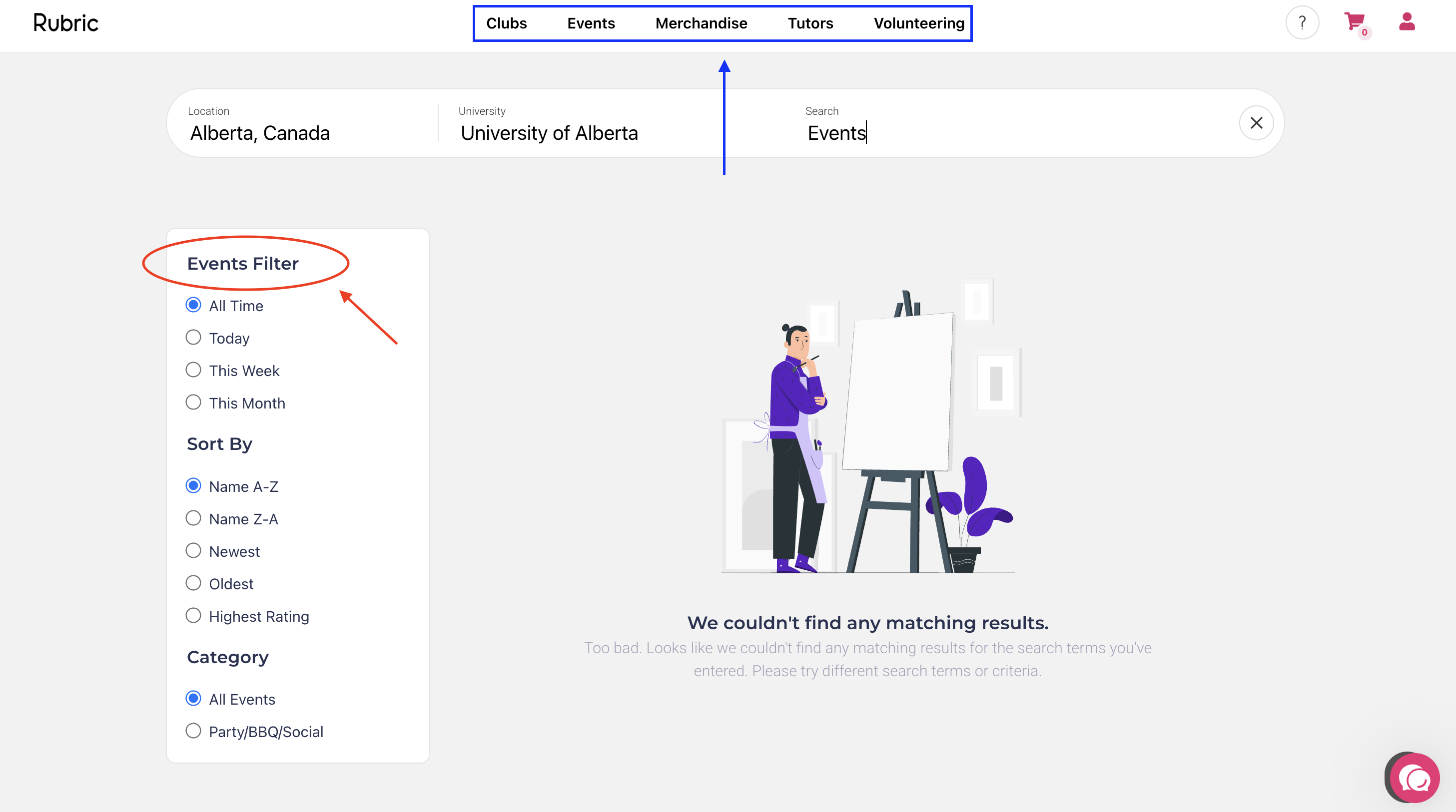Image resolution: width=1456 pixels, height=812 pixels.
Task: Open the shopping cart
Action: coord(1355,22)
